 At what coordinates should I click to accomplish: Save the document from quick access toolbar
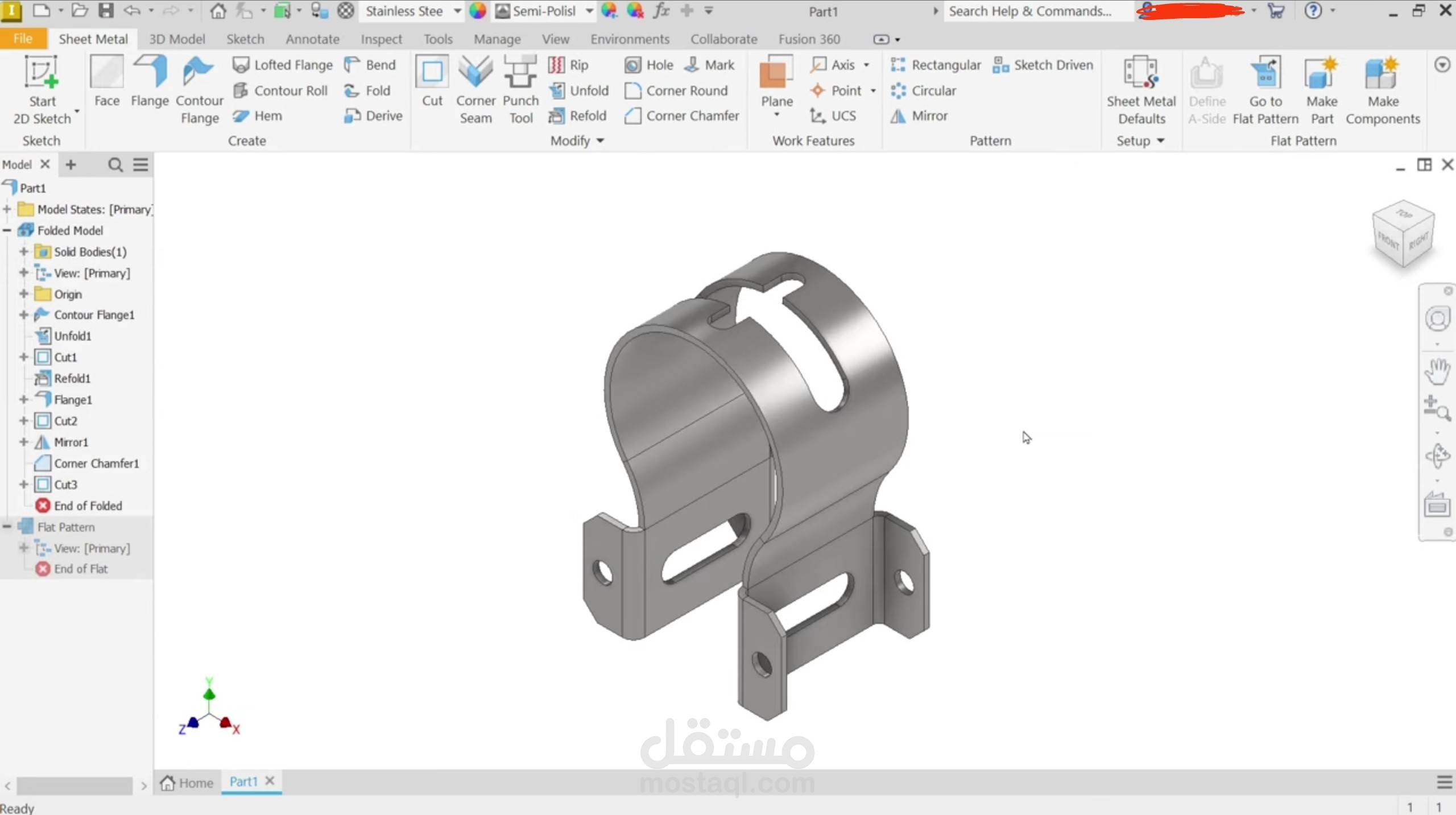106,11
